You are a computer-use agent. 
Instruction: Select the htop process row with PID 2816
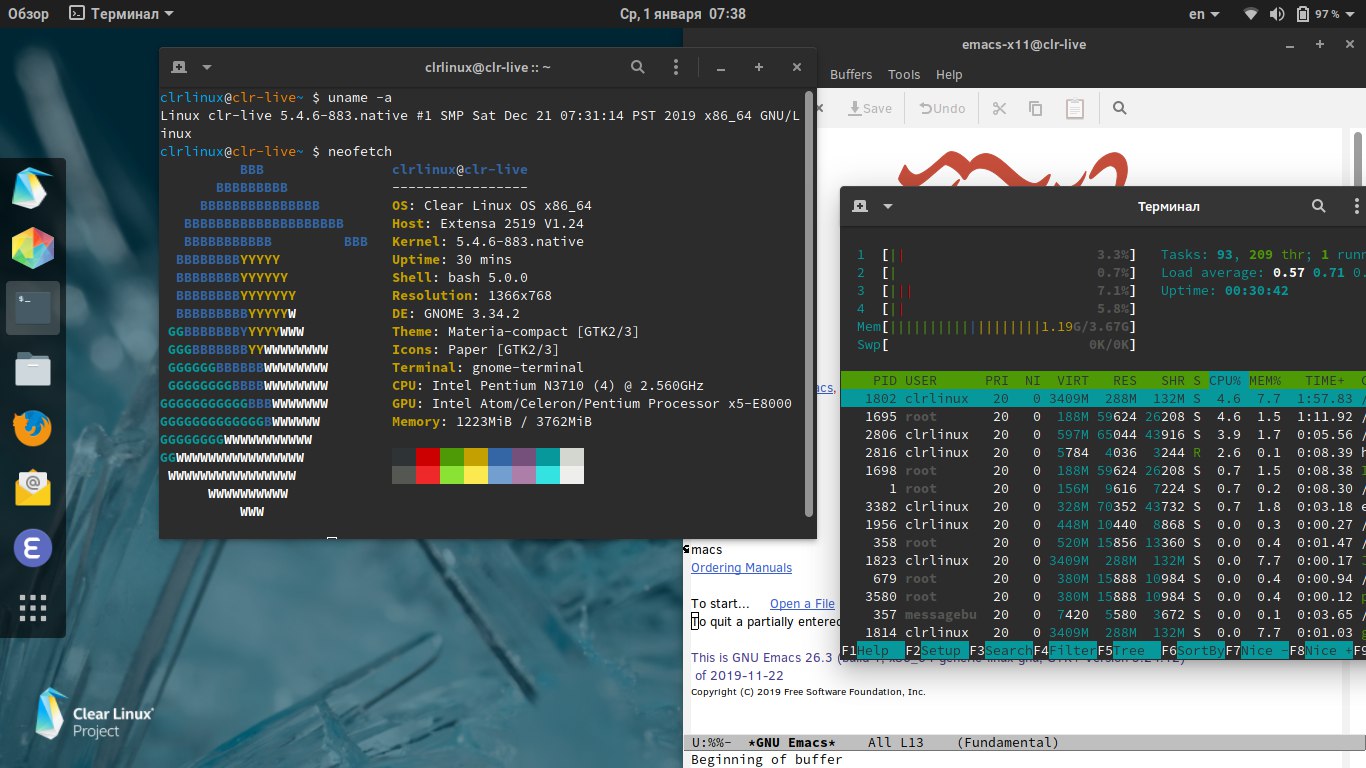pos(1103,453)
